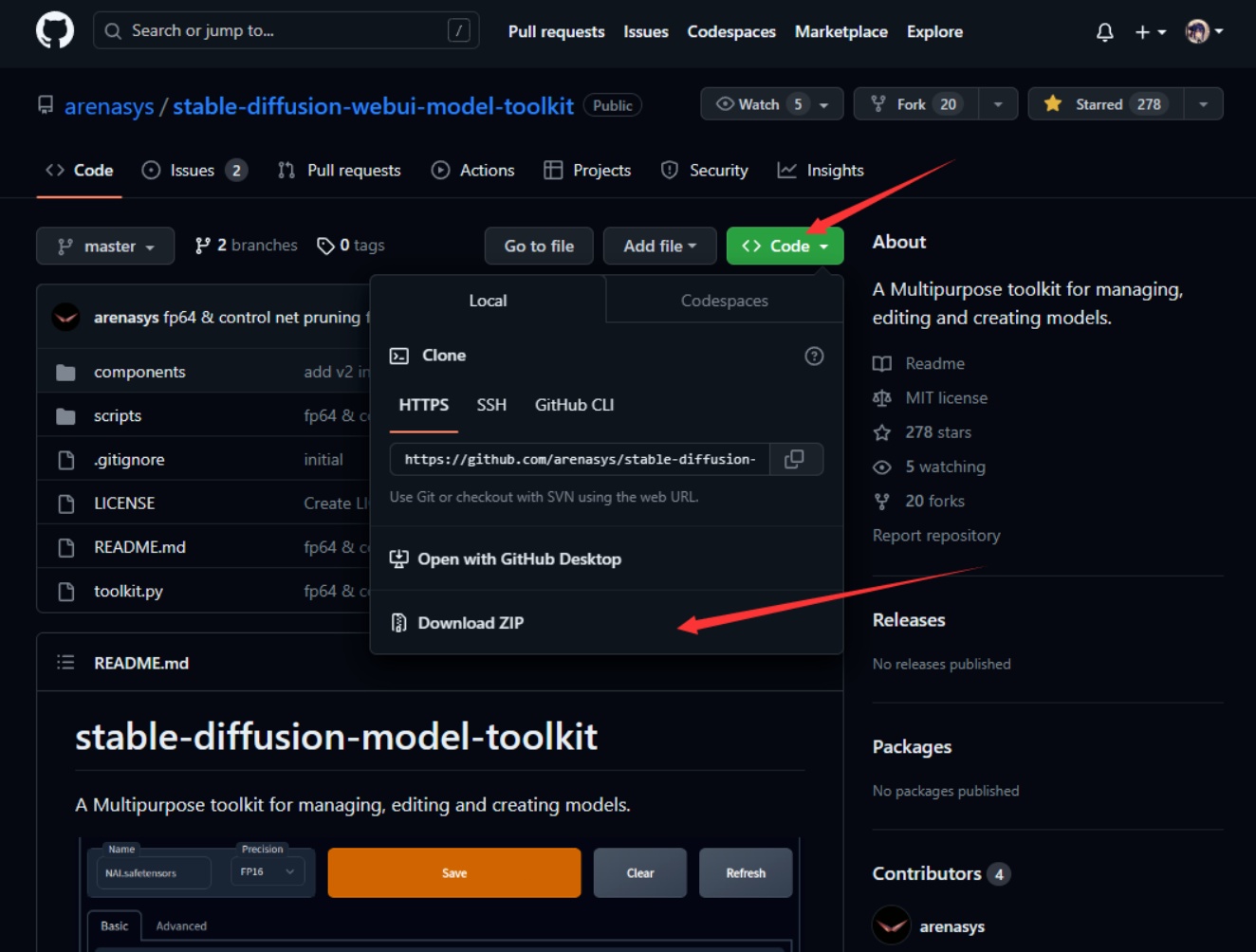Image resolution: width=1256 pixels, height=952 pixels.
Task: Click the clone URL text field
Action: point(580,459)
